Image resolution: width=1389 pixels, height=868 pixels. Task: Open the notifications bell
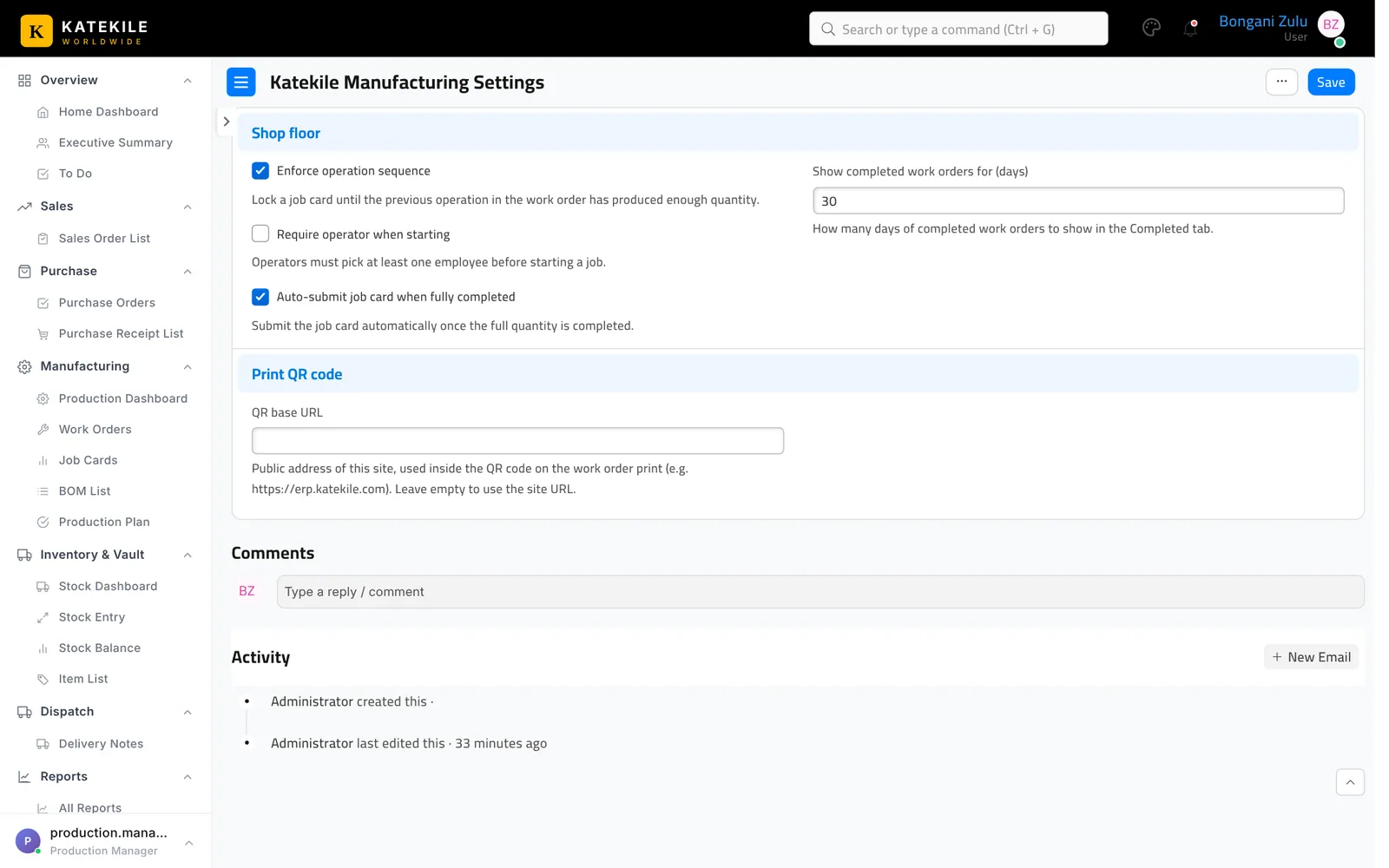point(1190,28)
